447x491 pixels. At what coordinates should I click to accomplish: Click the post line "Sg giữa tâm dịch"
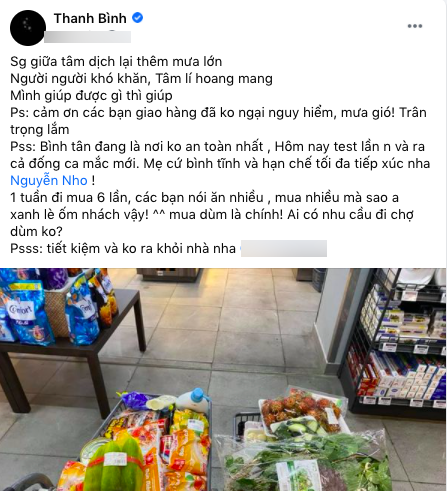116,62
